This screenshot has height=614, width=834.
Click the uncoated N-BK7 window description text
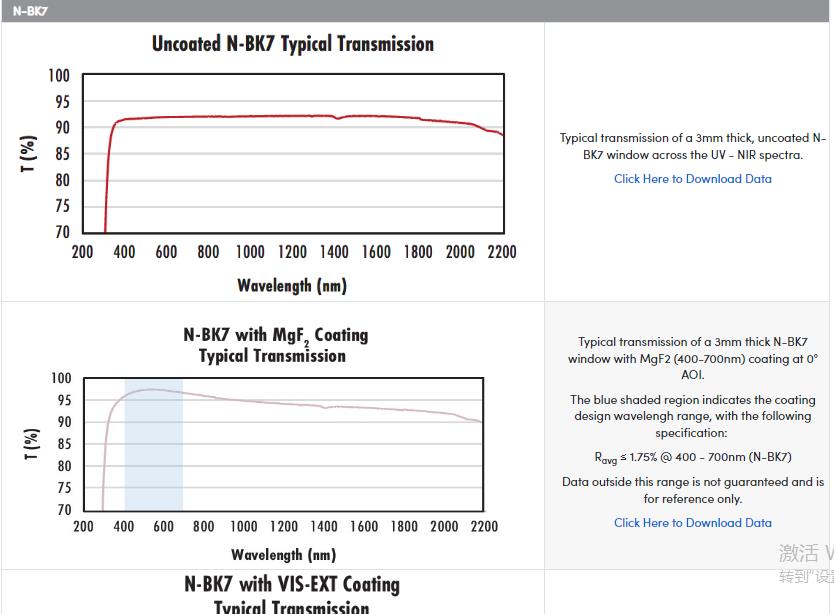click(692, 146)
